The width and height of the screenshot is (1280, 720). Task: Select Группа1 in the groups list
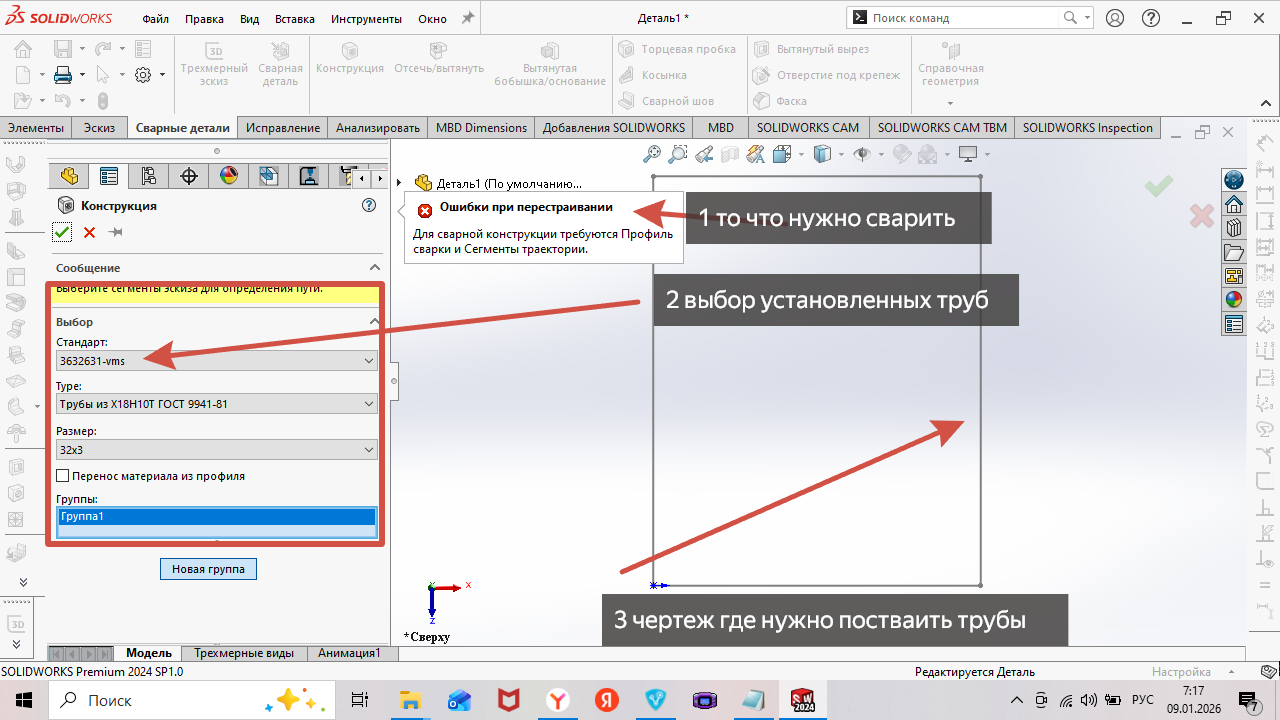pyautogui.click(x=216, y=517)
